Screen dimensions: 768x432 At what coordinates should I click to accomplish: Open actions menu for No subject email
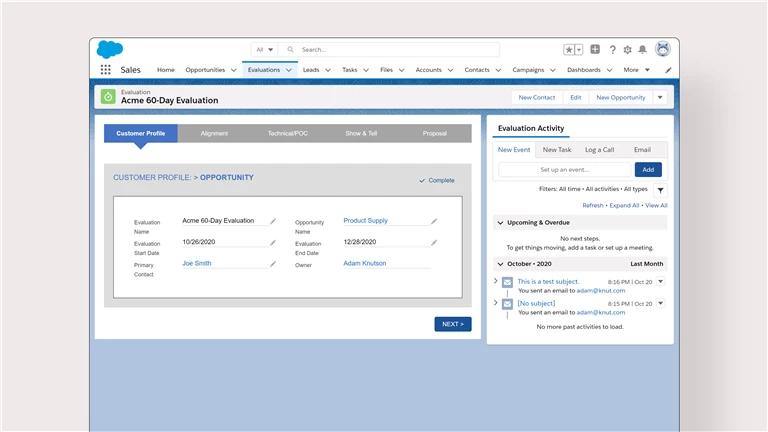pos(660,303)
